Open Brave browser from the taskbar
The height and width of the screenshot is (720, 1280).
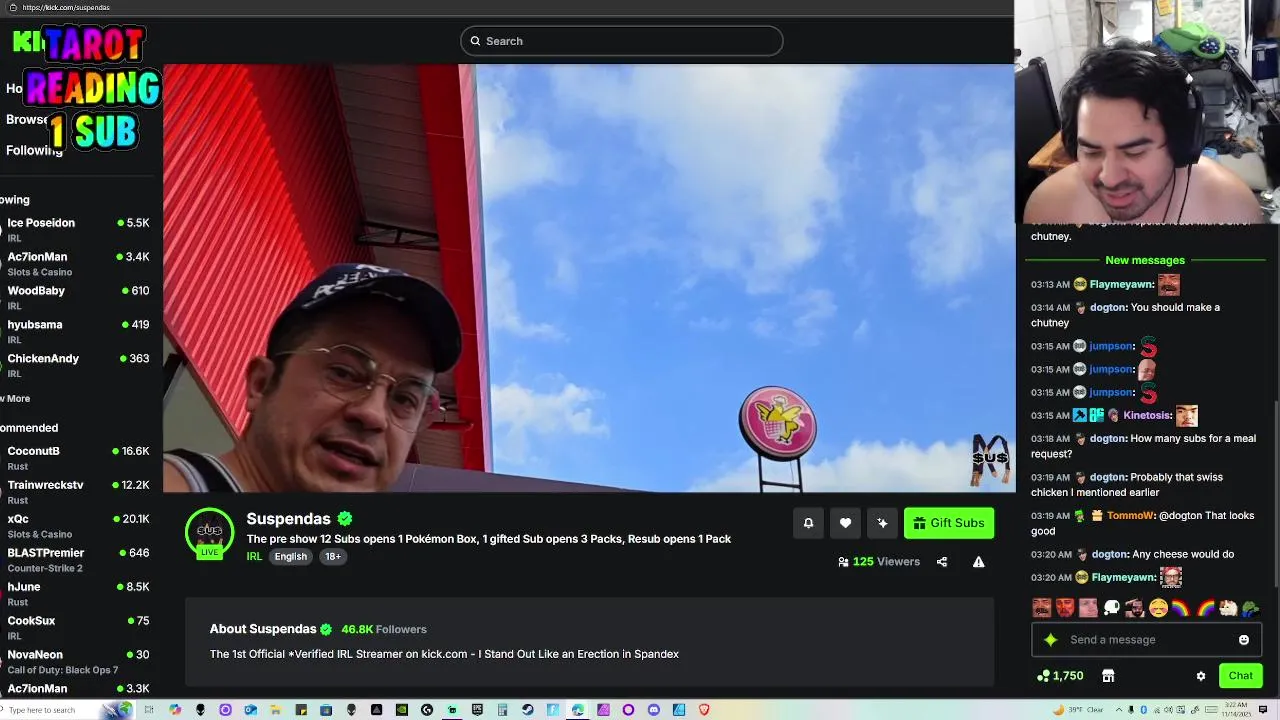(x=704, y=710)
